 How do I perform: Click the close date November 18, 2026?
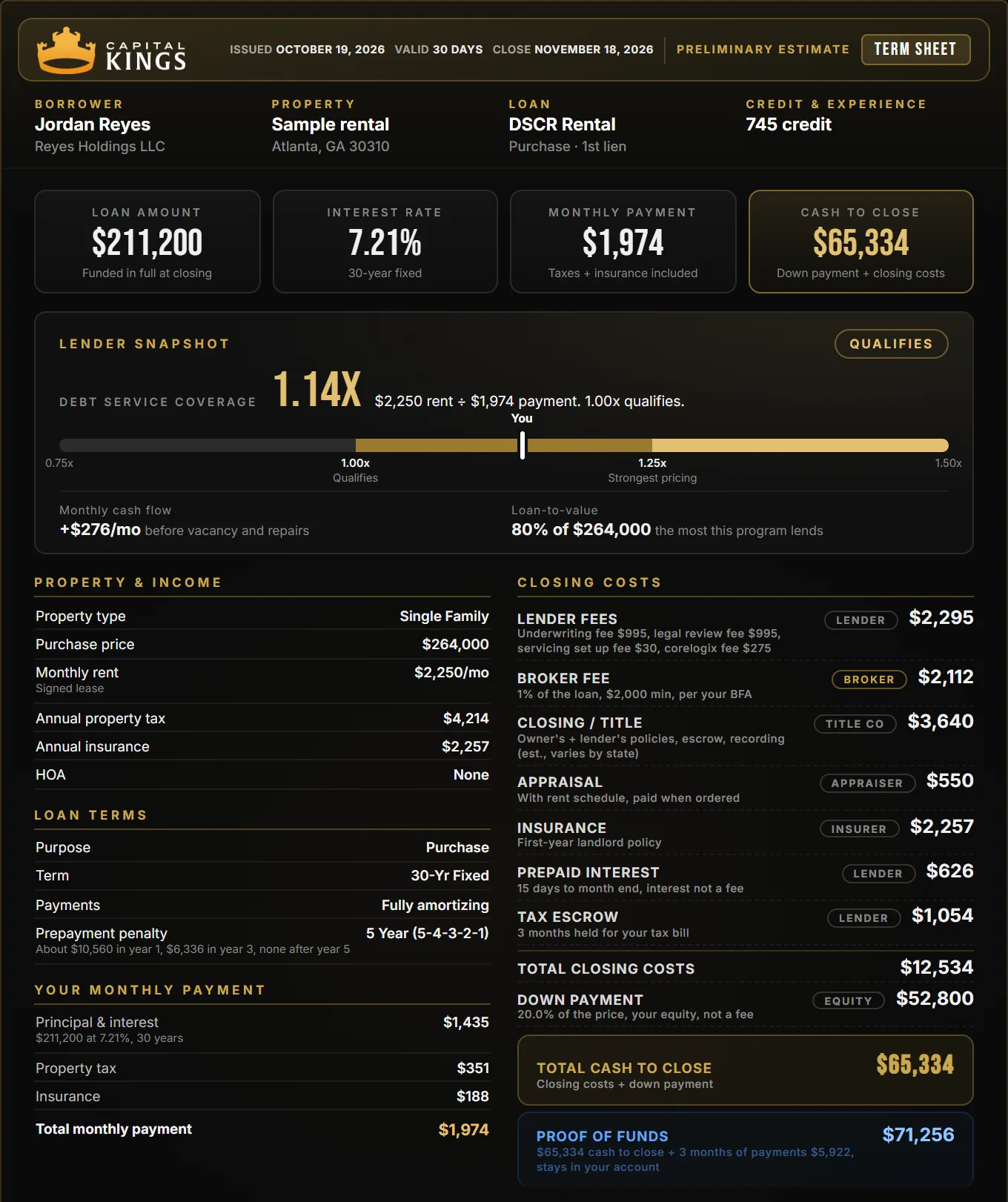(x=594, y=50)
